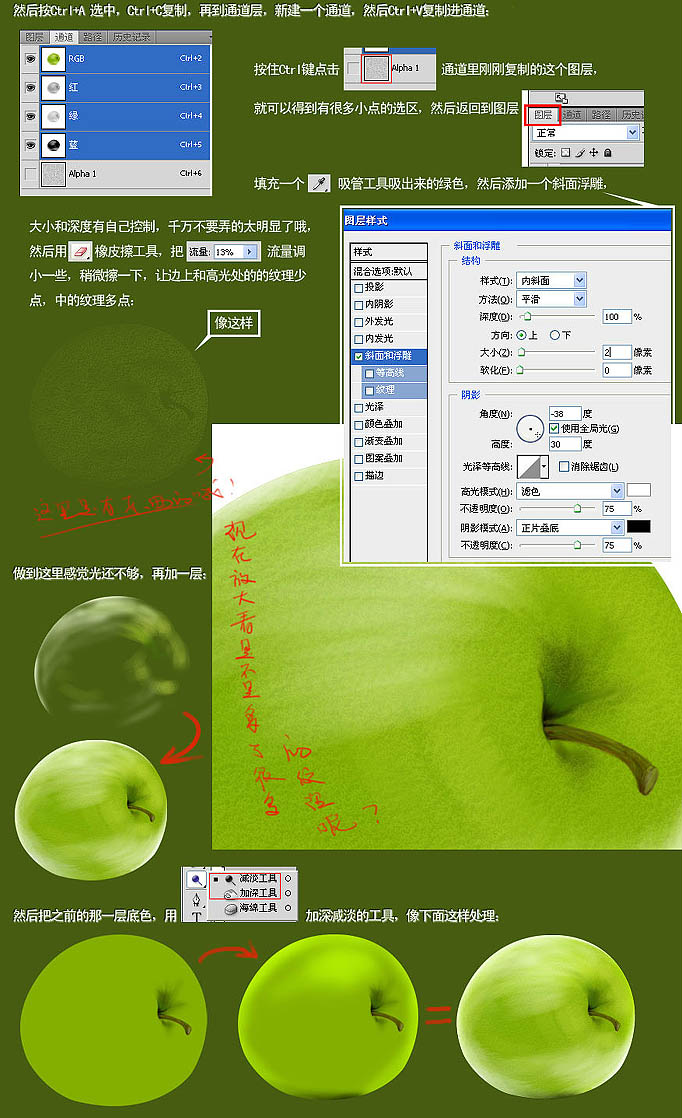Enable the 内发光 checkbox
Image resolution: width=682 pixels, height=1118 pixels.
(358, 339)
